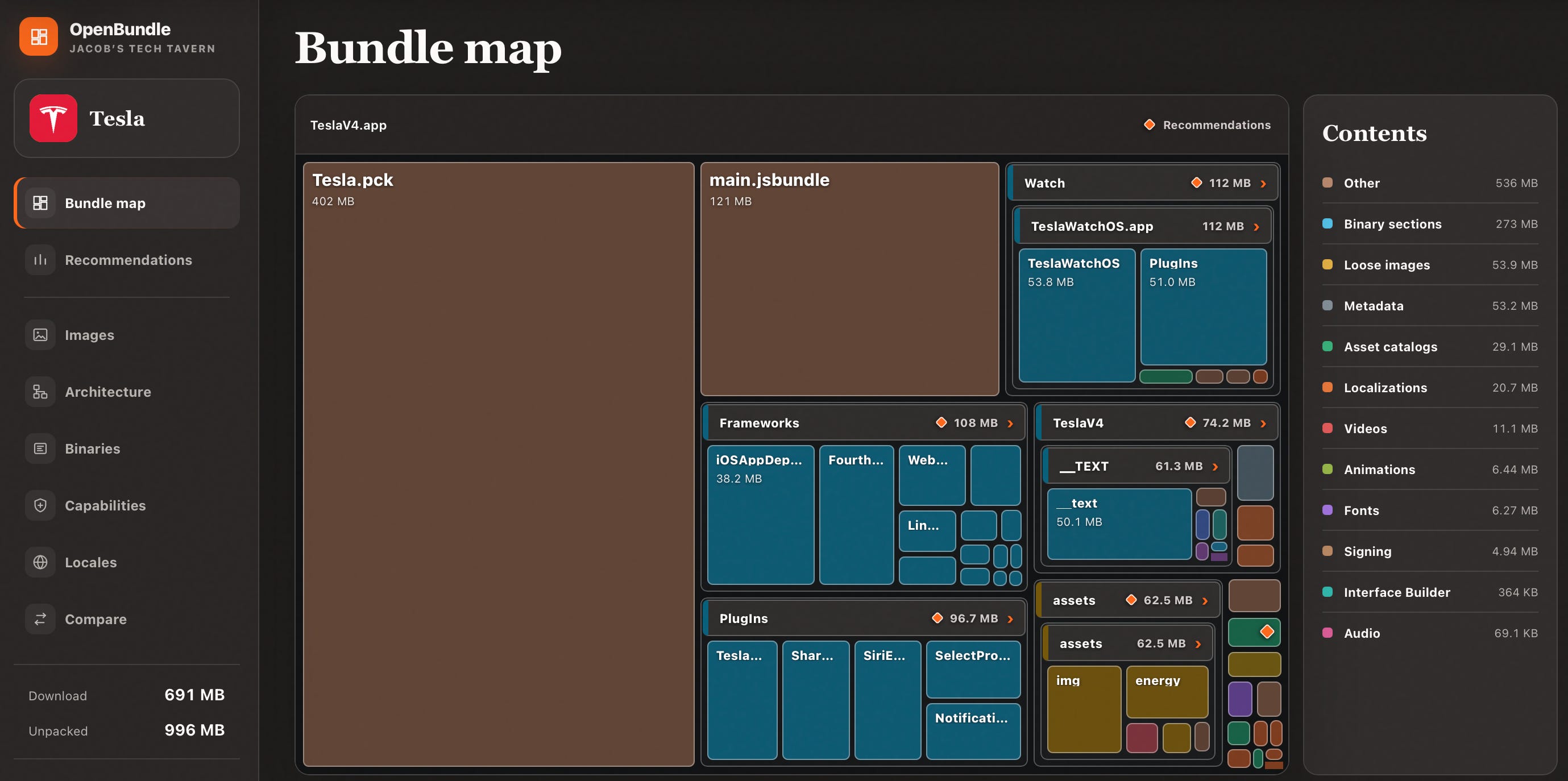Click the Binary sections blue color dot

click(x=1328, y=223)
